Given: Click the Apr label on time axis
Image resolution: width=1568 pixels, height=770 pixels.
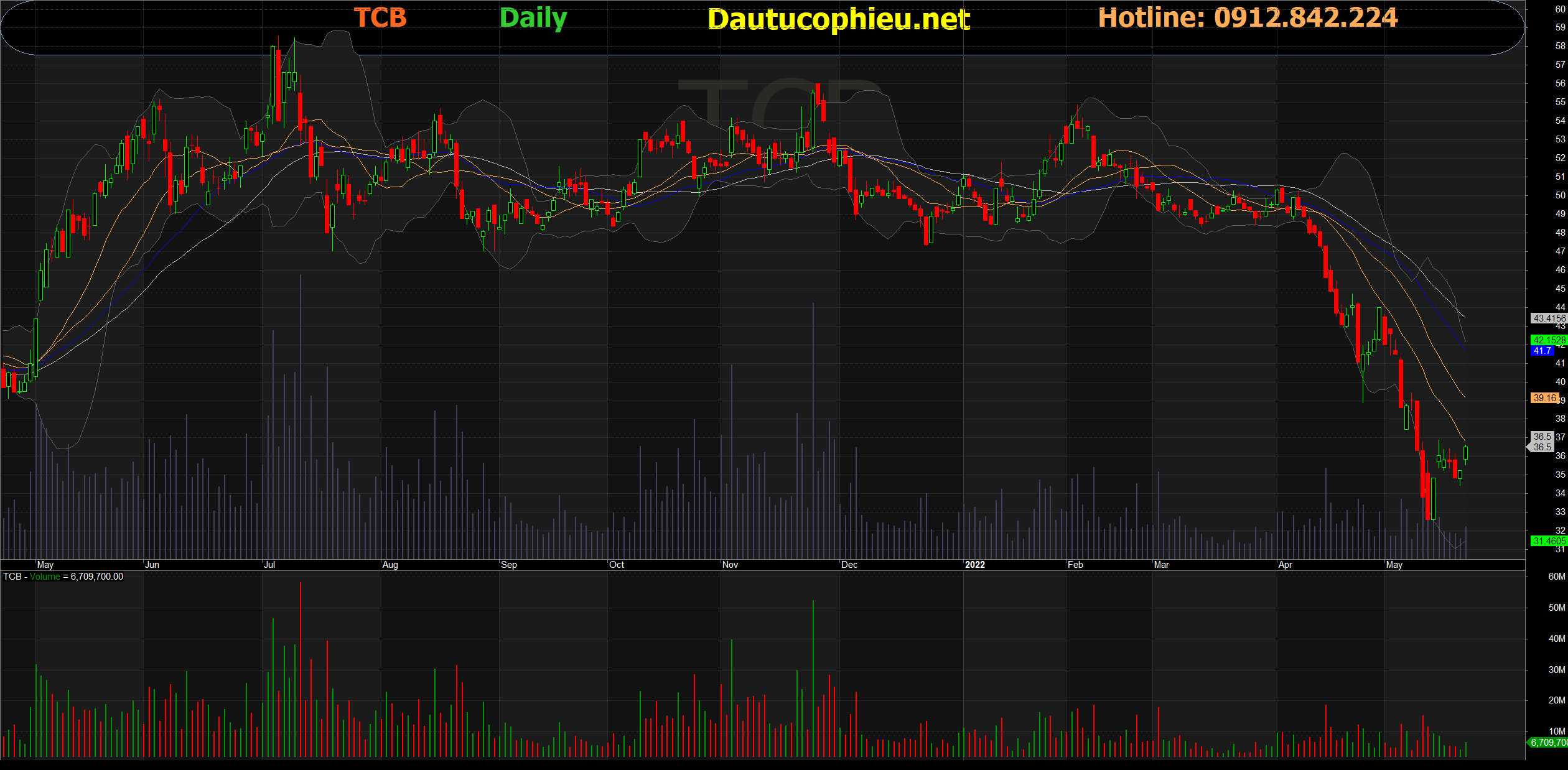Looking at the screenshot, I should [x=1285, y=565].
